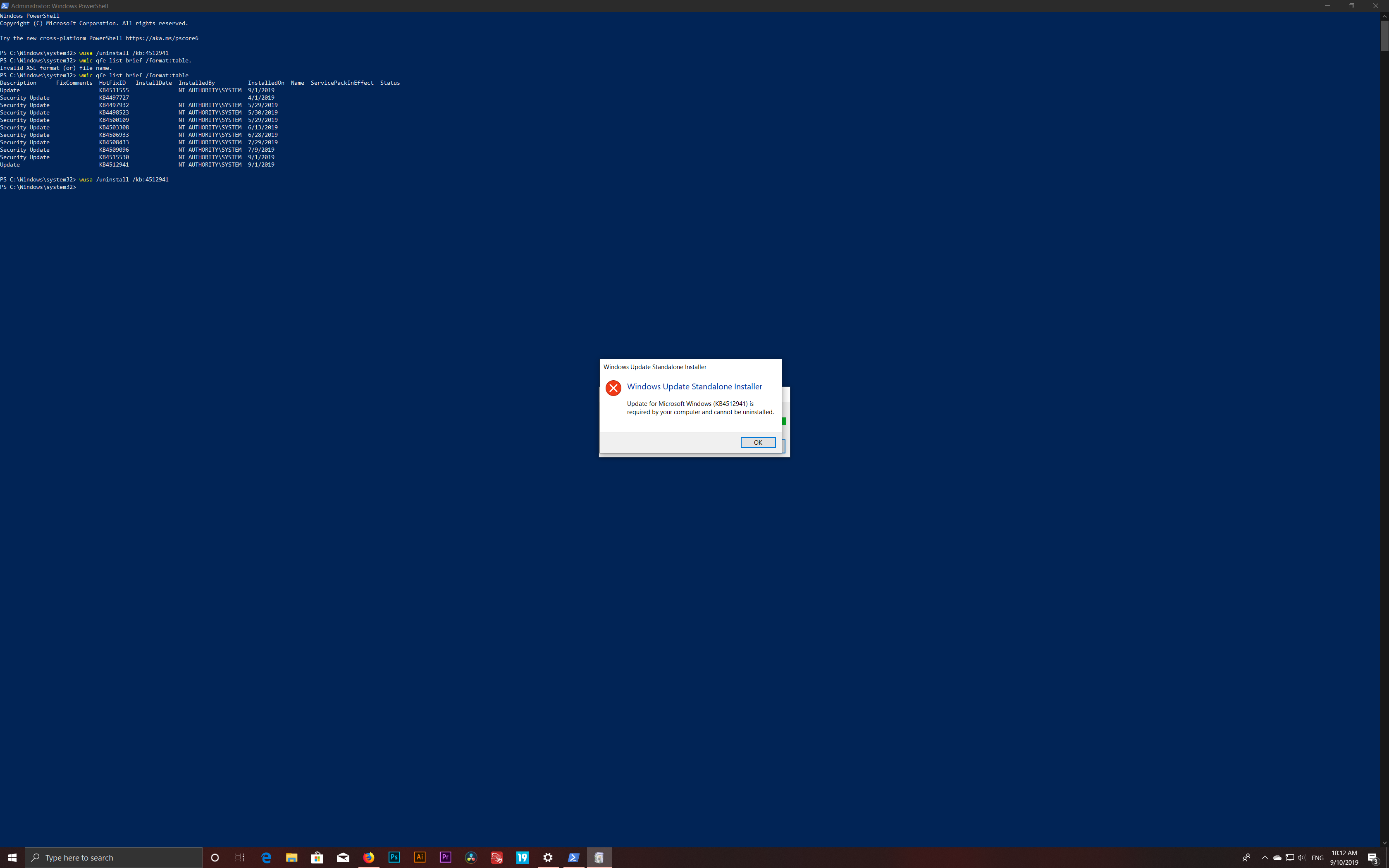Open Cortana from the taskbar

point(215,858)
